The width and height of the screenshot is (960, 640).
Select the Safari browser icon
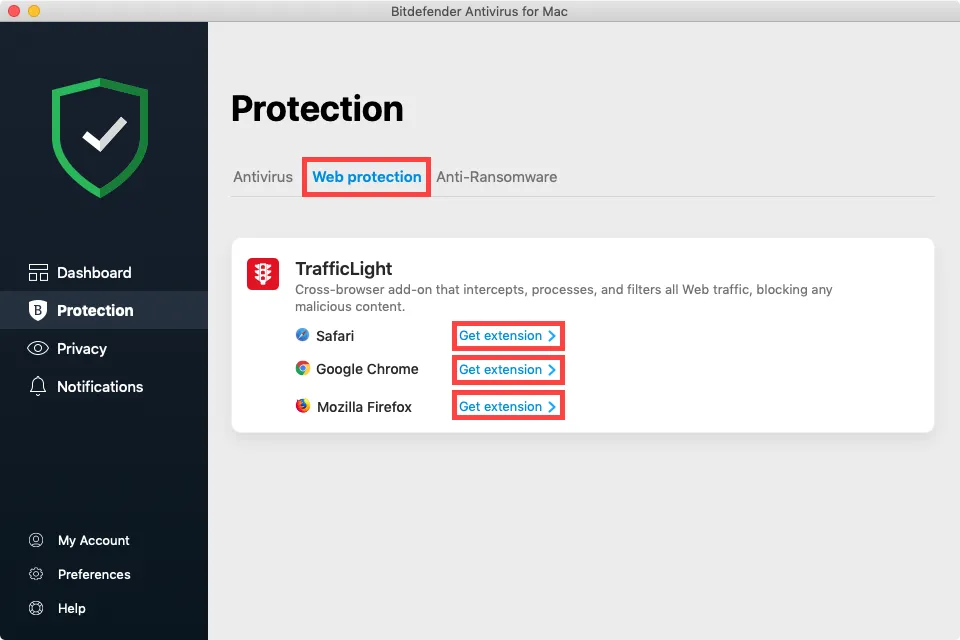point(303,335)
